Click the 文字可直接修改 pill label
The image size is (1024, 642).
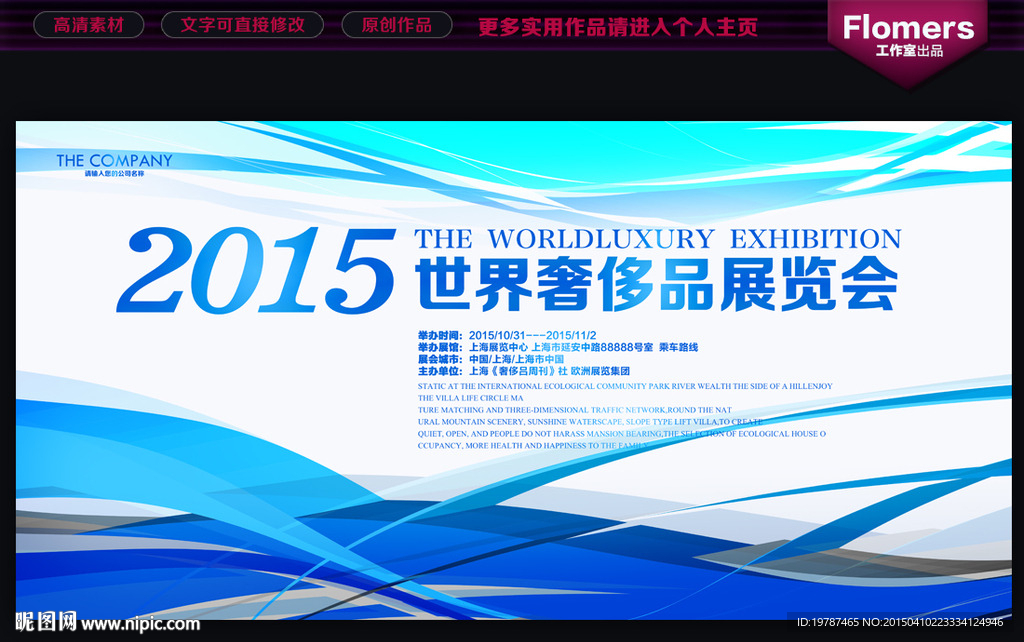(242, 25)
